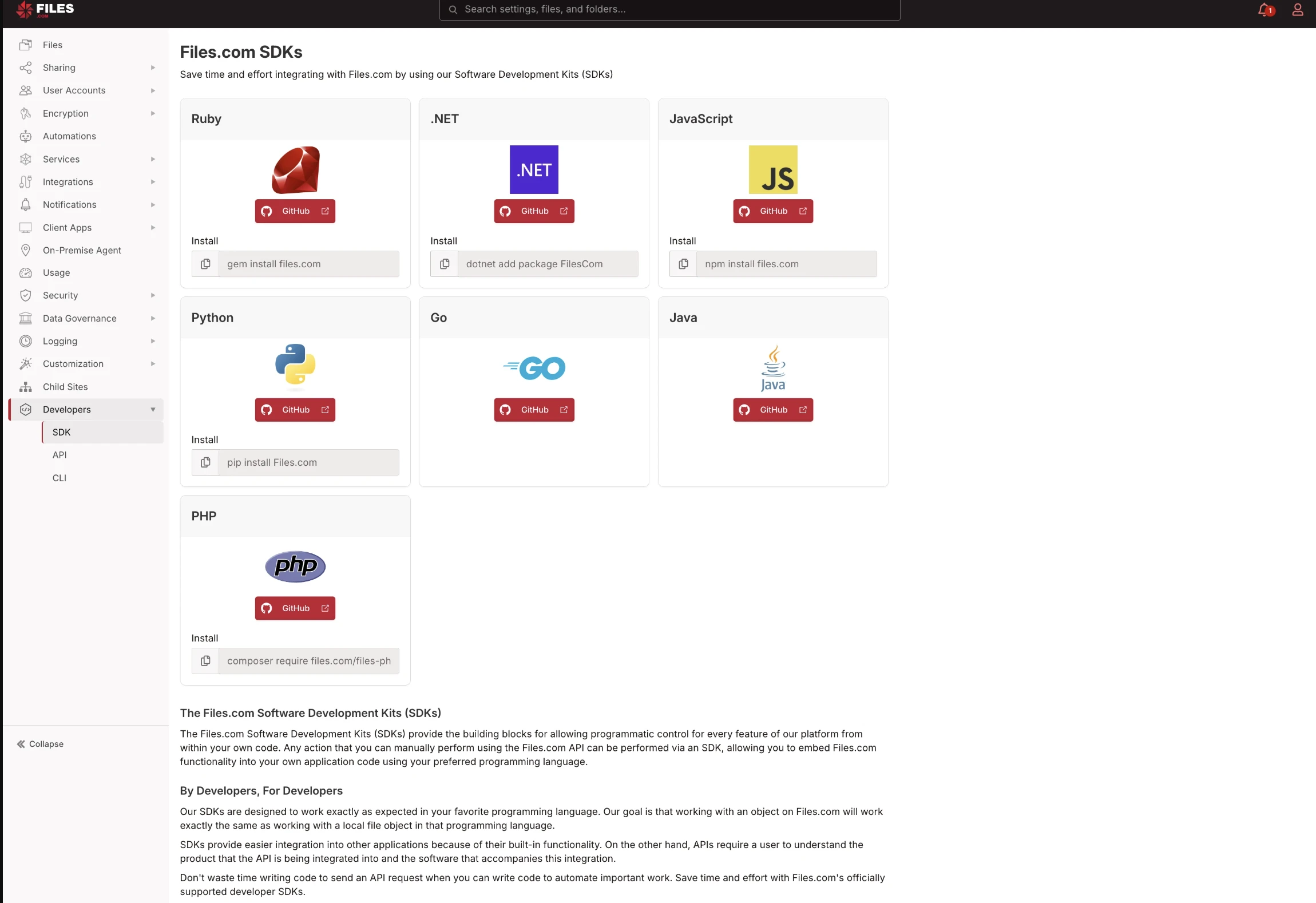1316x903 pixels.
Task: Click the Files.com logo
Action: tap(45, 9)
